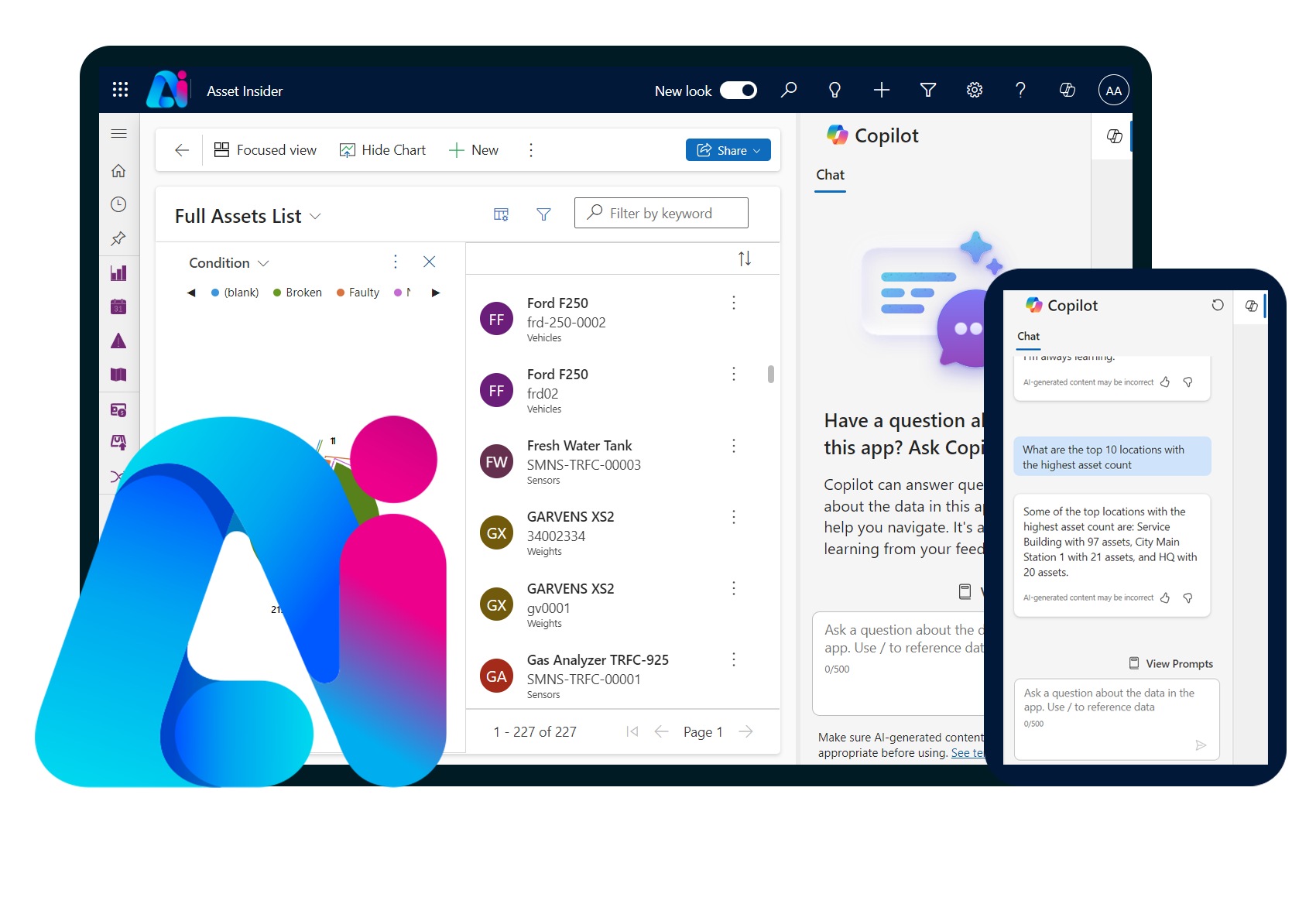
Task: Go back with the left arrow
Action: (x=182, y=150)
